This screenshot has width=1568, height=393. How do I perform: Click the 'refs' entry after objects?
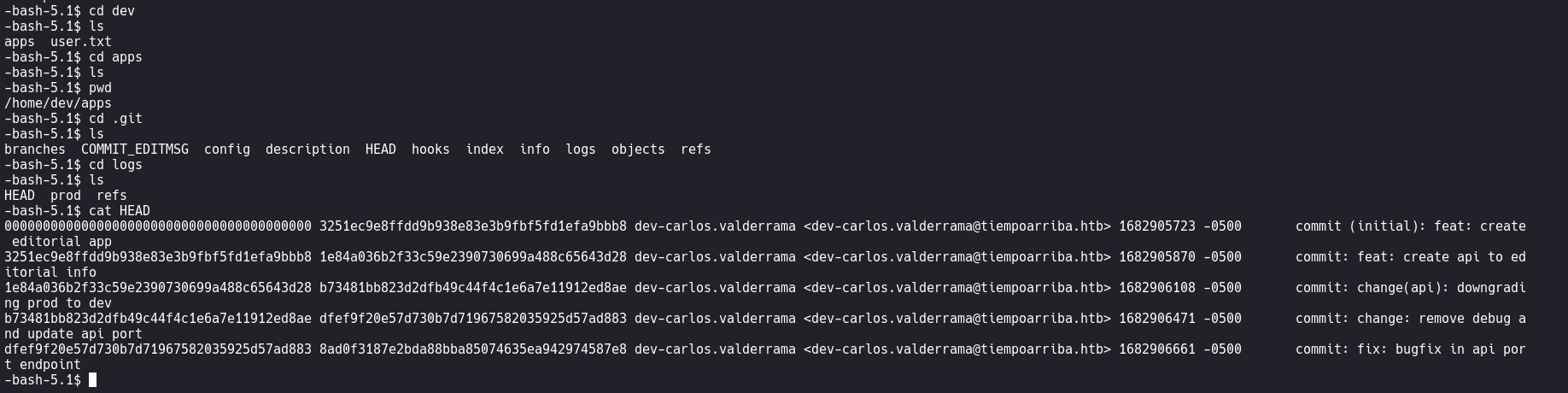pyautogui.click(x=696, y=150)
